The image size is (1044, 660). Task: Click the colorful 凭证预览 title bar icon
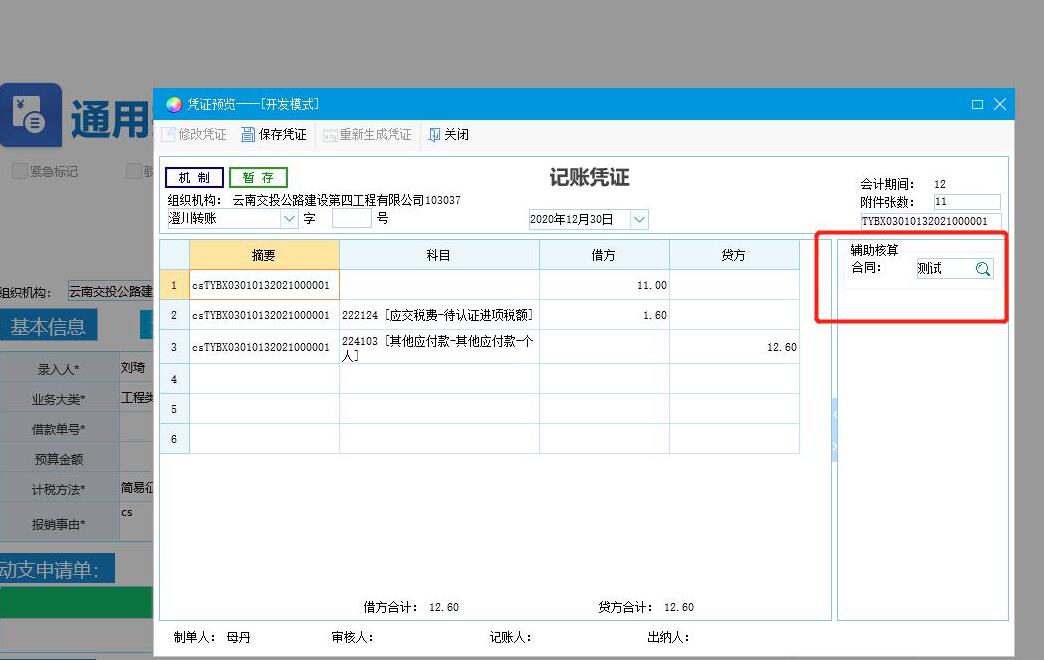tap(174, 104)
